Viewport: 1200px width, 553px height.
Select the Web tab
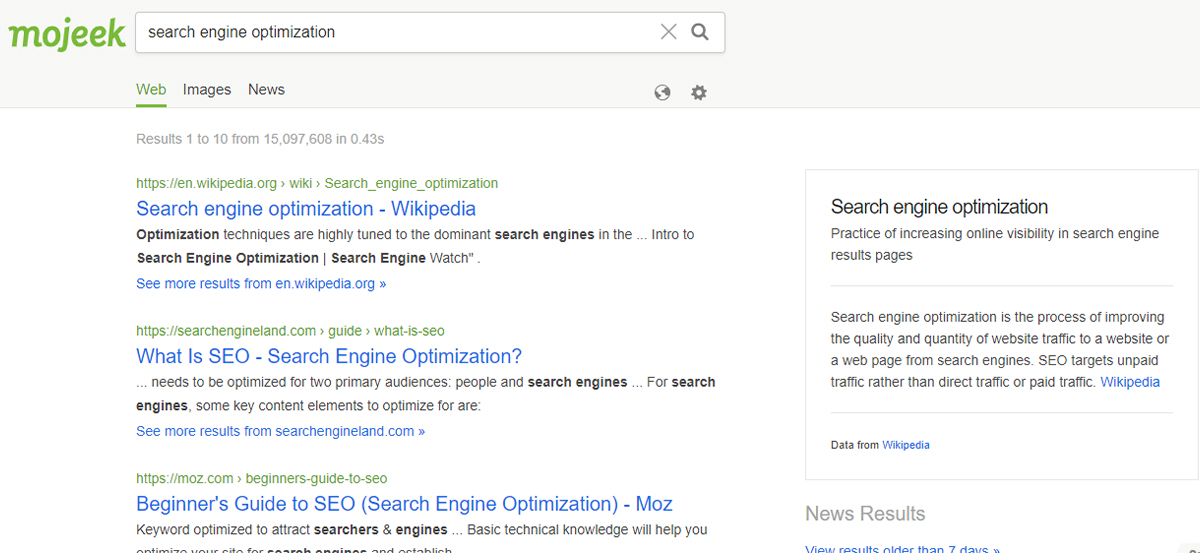click(x=151, y=90)
